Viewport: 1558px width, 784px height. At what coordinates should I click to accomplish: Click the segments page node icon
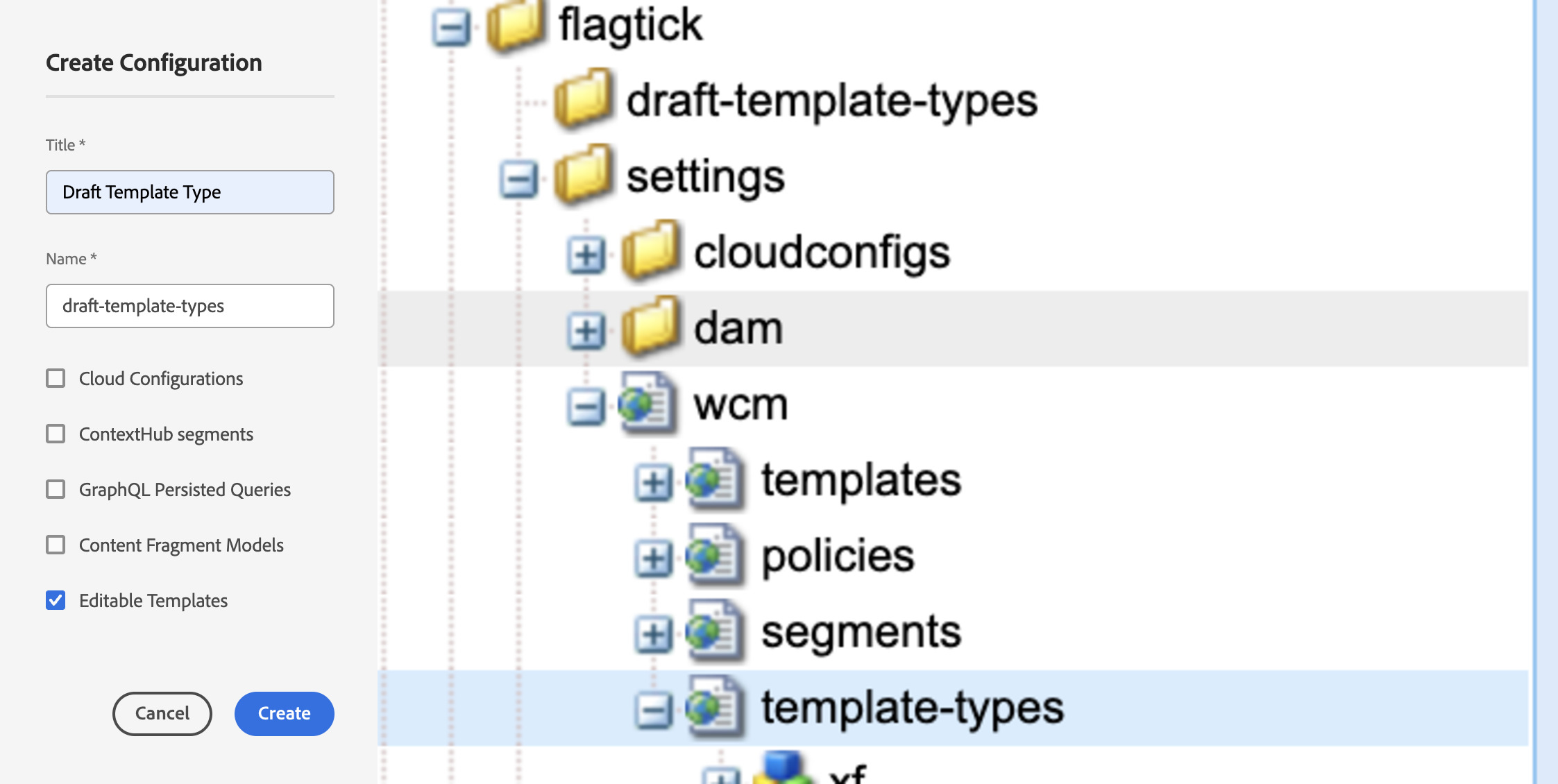pyautogui.click(x=715, y=631)
